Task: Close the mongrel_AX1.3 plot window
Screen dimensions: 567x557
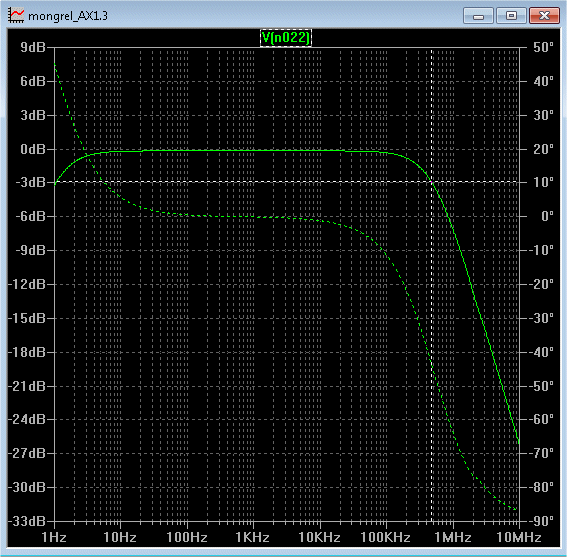Action: (x=545, y=16)
